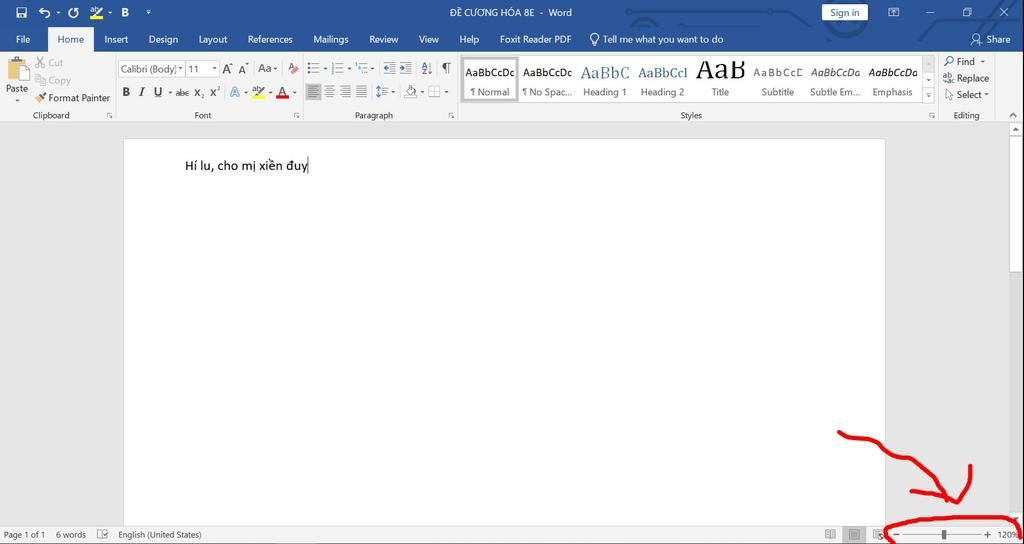Toggle Strikethrough formatting
The image size is (1024, 544).
click(x=182, y=93)
